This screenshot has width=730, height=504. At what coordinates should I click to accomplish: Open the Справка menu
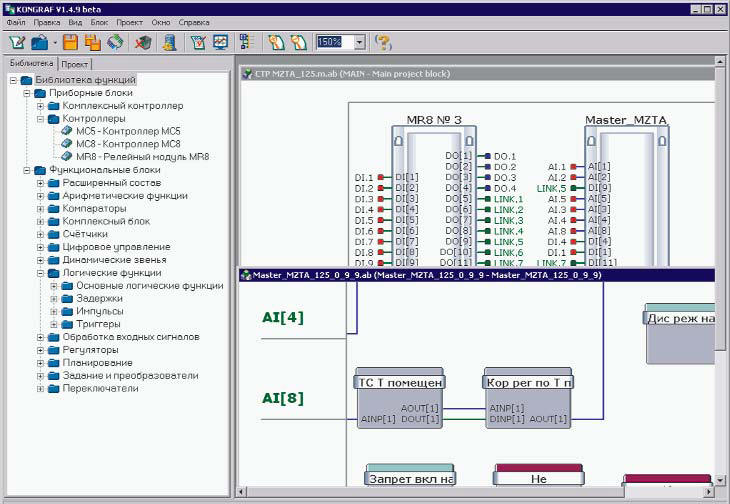pyautogui.click(x=194, y=22)
